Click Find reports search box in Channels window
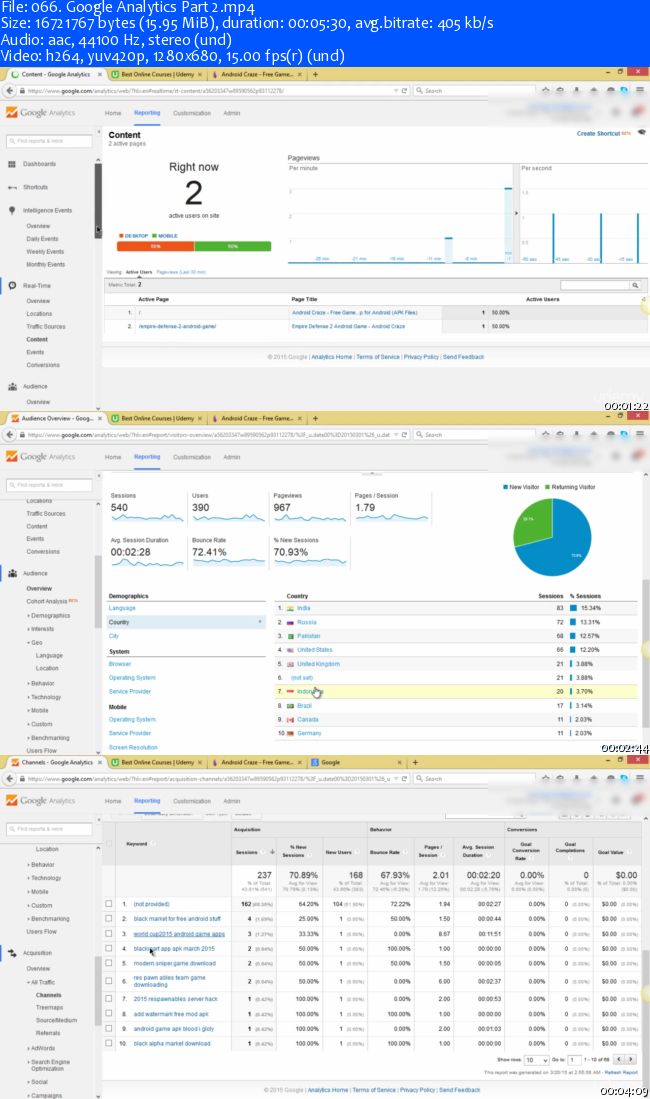Image resolution: width=650 pixels, height=1099 pixels. click(49, 829)
